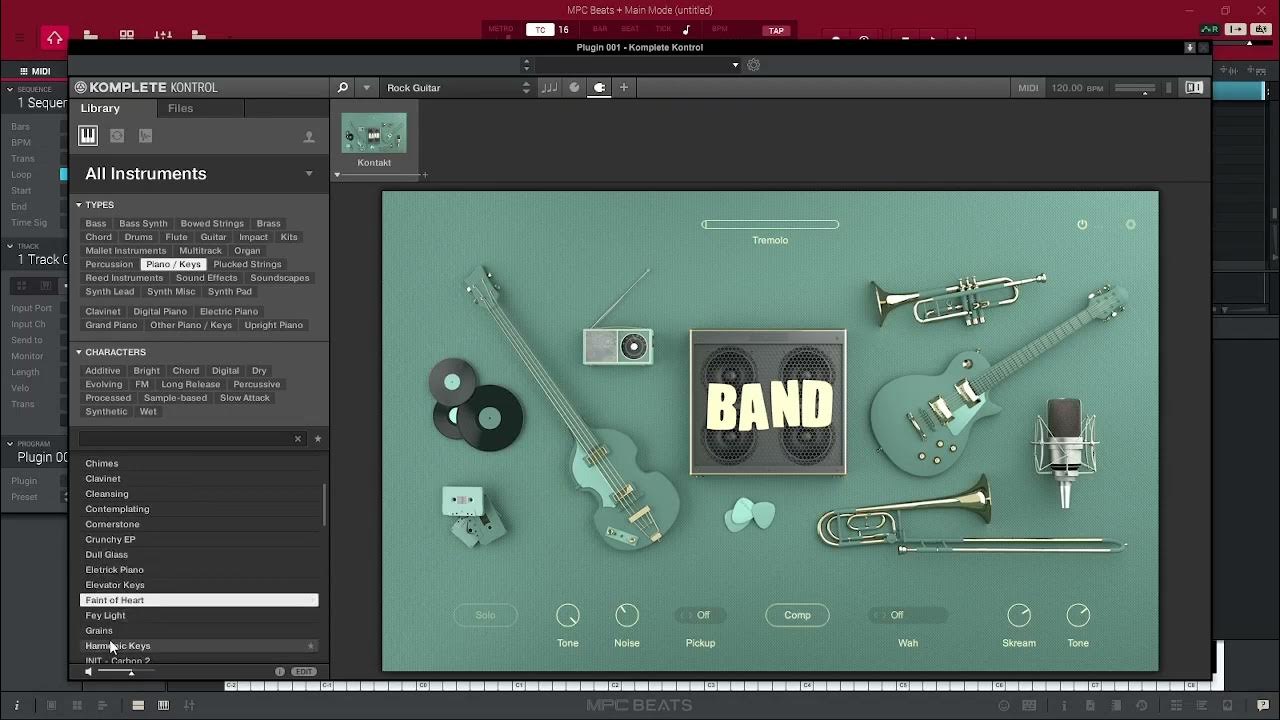The height and width of the screenshot is (720, 1280).
Task: Adjust the Skream knob
Action: (1019, 615)
